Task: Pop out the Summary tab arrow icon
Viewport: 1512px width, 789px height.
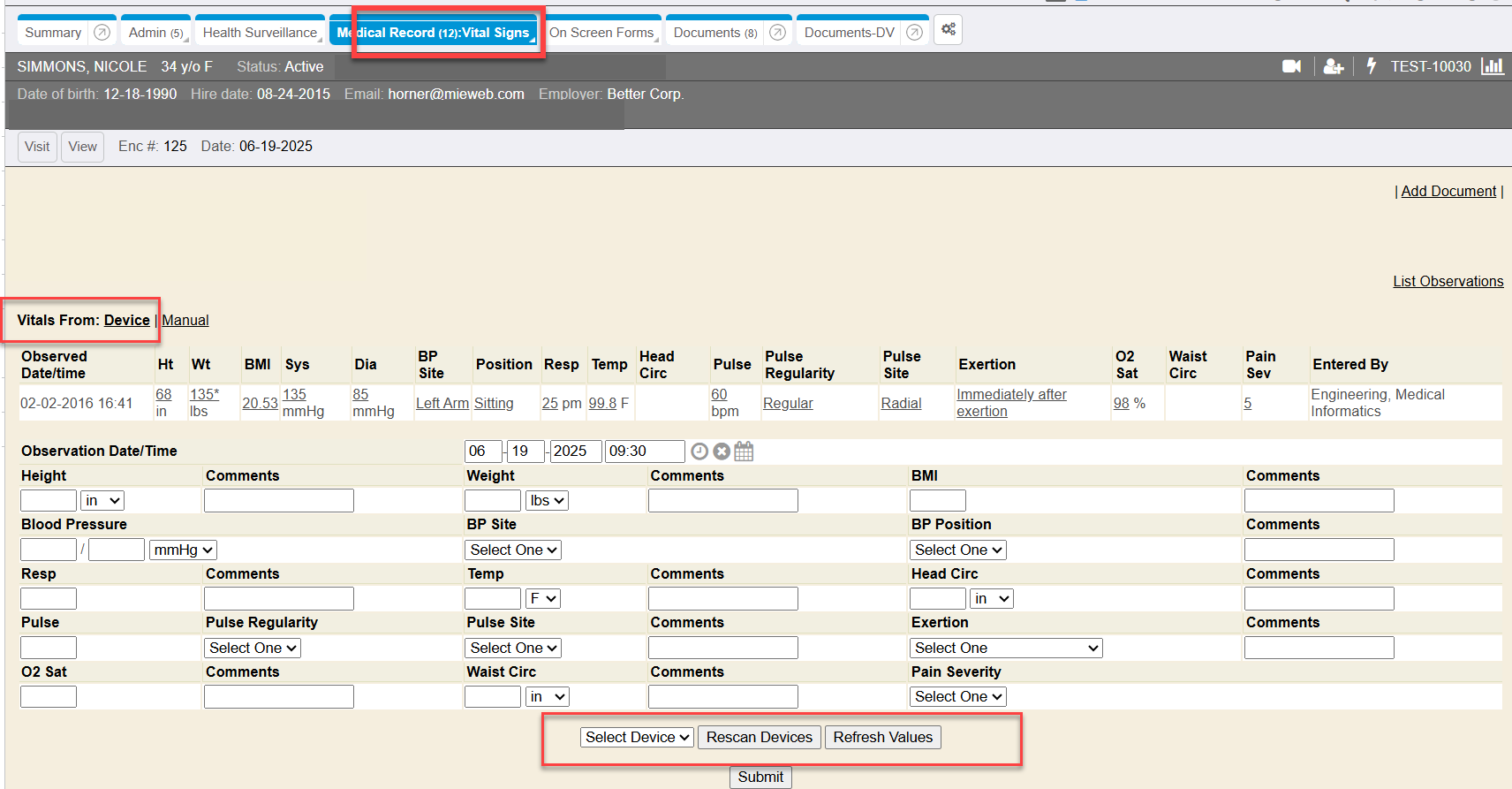Action: point(102,33)
